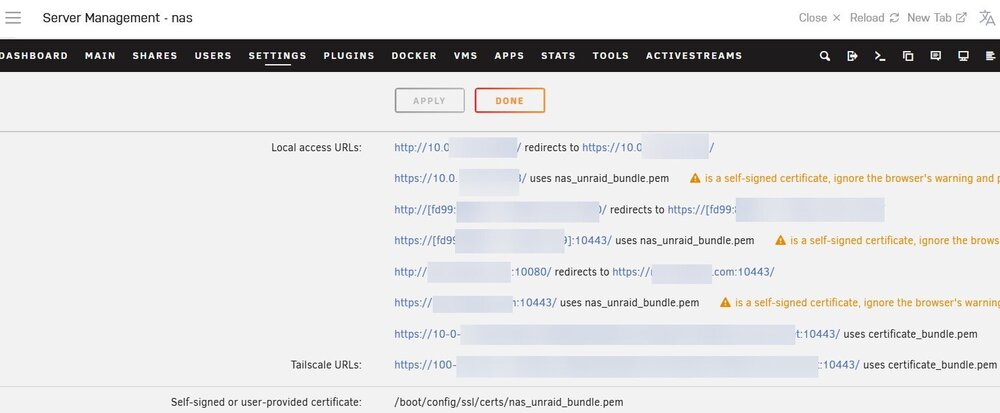Open the https:// link ending .com:10443/
Viewport: 1000px width, 413px height.
click(x=693, y=272)
